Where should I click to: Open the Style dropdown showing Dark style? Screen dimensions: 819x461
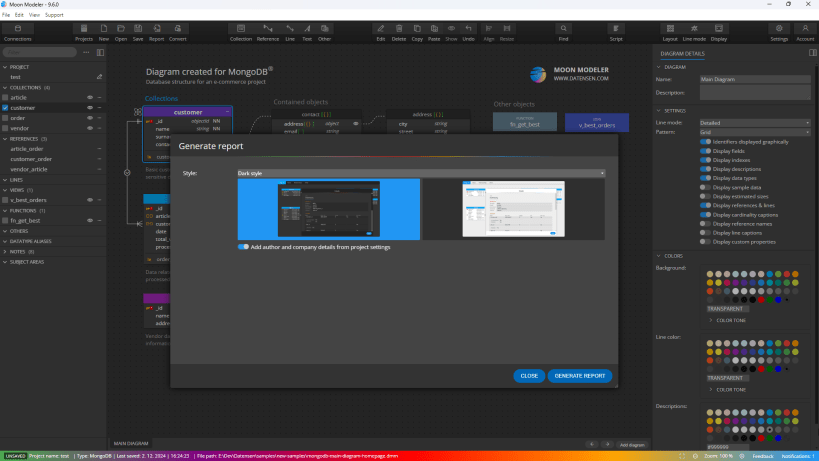click(421, 173)
